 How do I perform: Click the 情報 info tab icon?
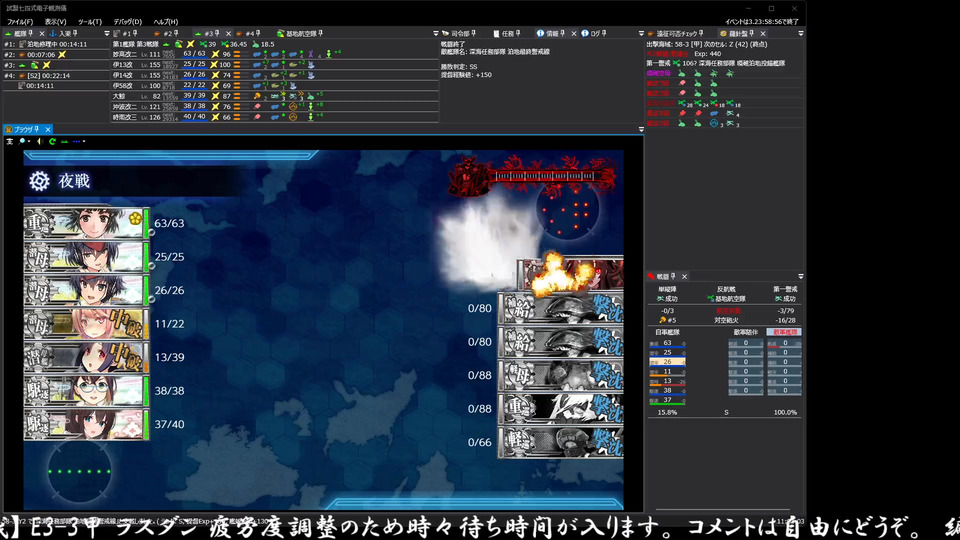tap(540, 34)
